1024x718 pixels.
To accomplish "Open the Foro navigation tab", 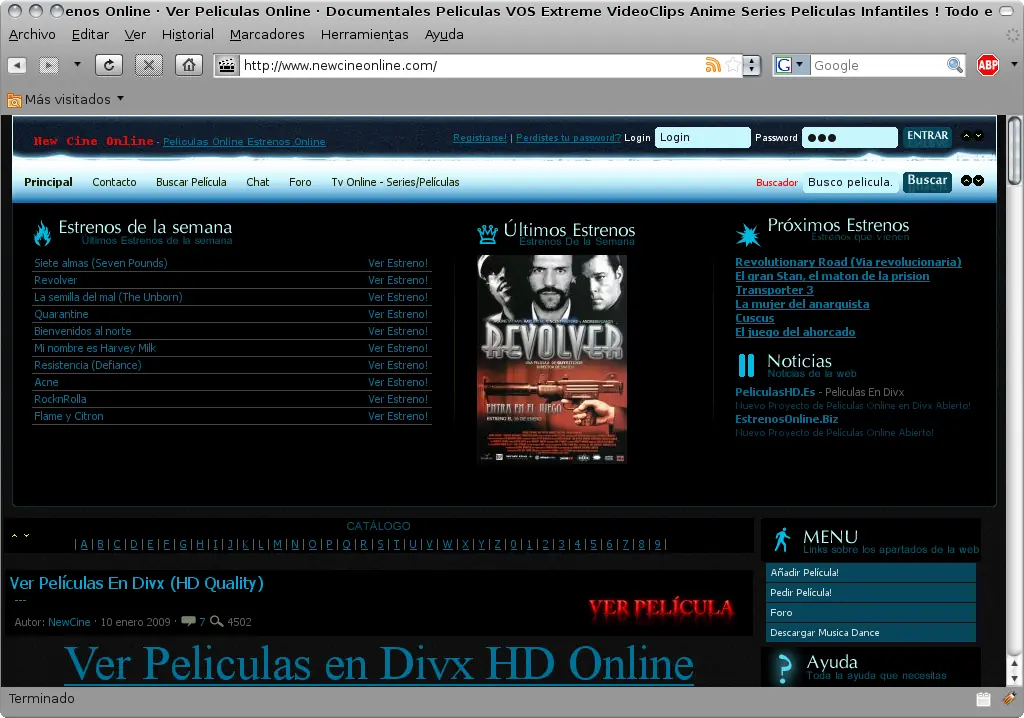I will 300,182.
